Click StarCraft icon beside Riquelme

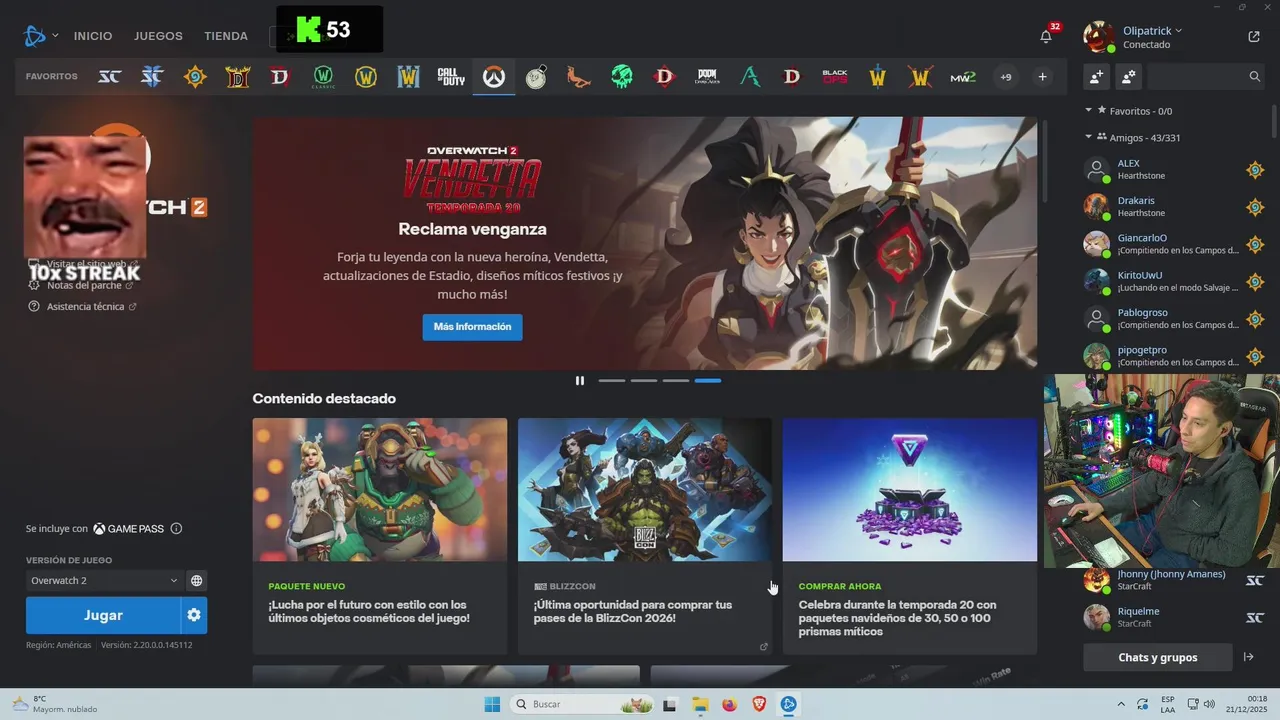[x=1255, y=617]
